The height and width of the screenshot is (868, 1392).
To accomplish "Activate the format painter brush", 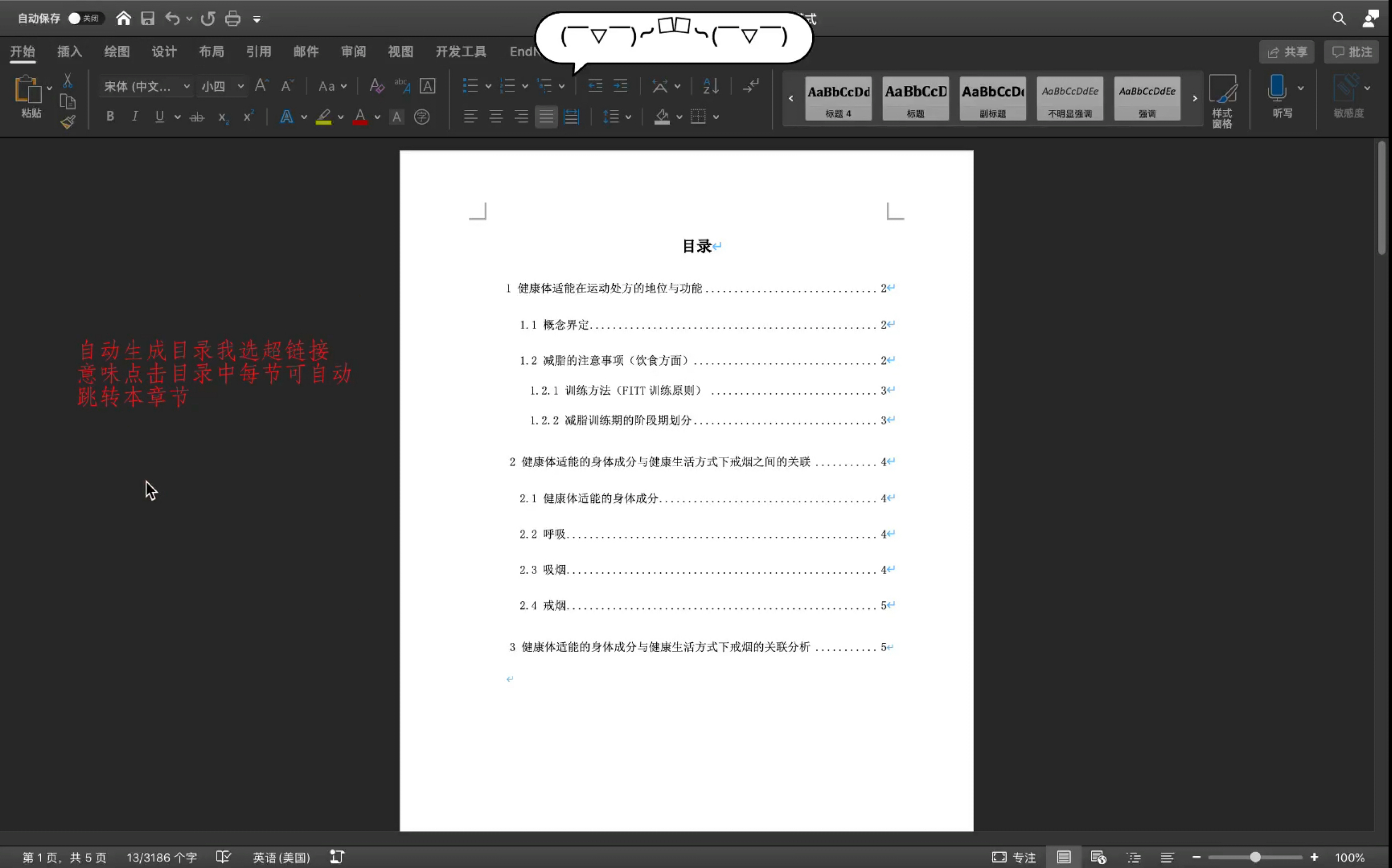I will (x=68, y=122).
